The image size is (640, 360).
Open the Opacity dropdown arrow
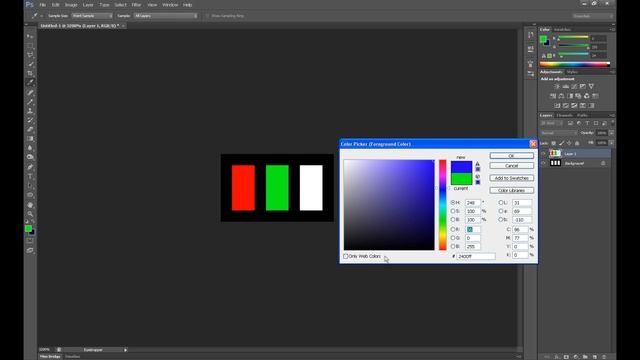[x=611, y=133]
